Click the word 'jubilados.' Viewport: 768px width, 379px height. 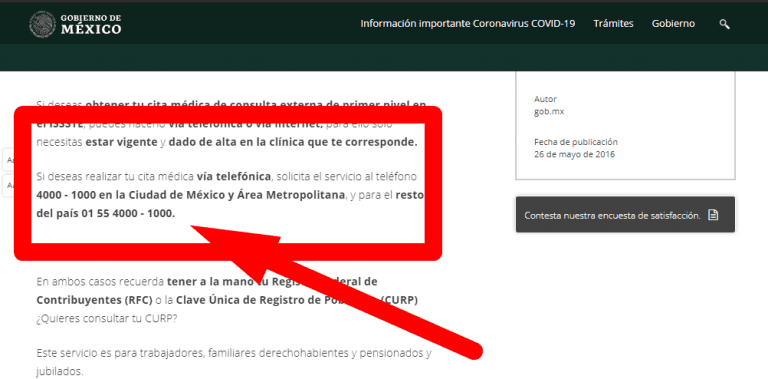pos(60,371)
